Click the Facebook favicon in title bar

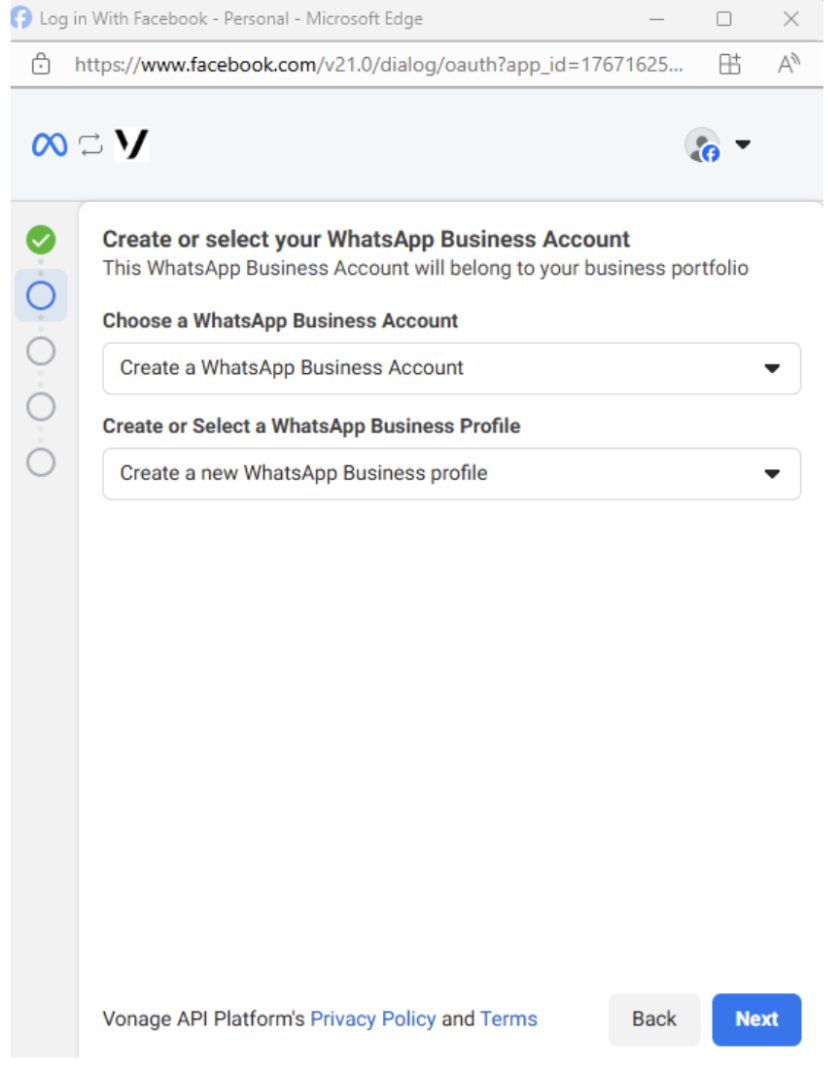pyautogui.click(x=21, y=18)
